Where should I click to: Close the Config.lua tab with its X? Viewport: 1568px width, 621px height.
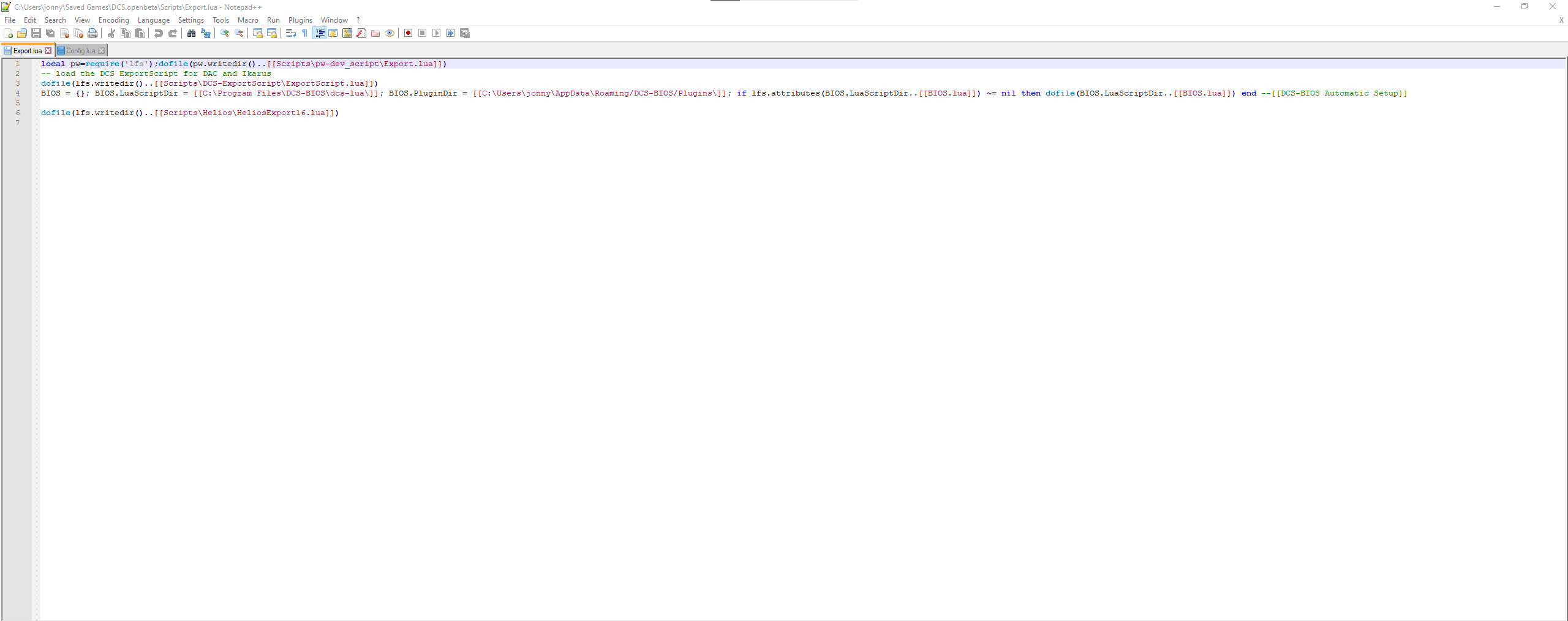pyautogui.click(x=102, y=51)
